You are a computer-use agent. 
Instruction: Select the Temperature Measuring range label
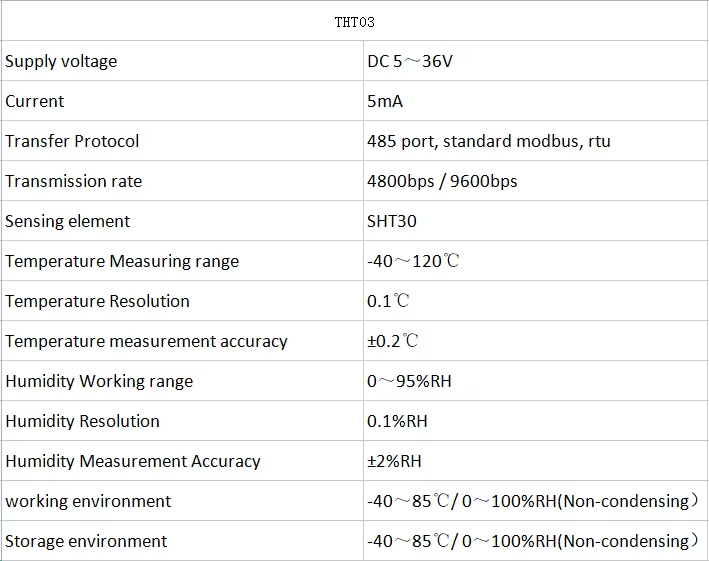pyautogui.click(x=122, y=261)
